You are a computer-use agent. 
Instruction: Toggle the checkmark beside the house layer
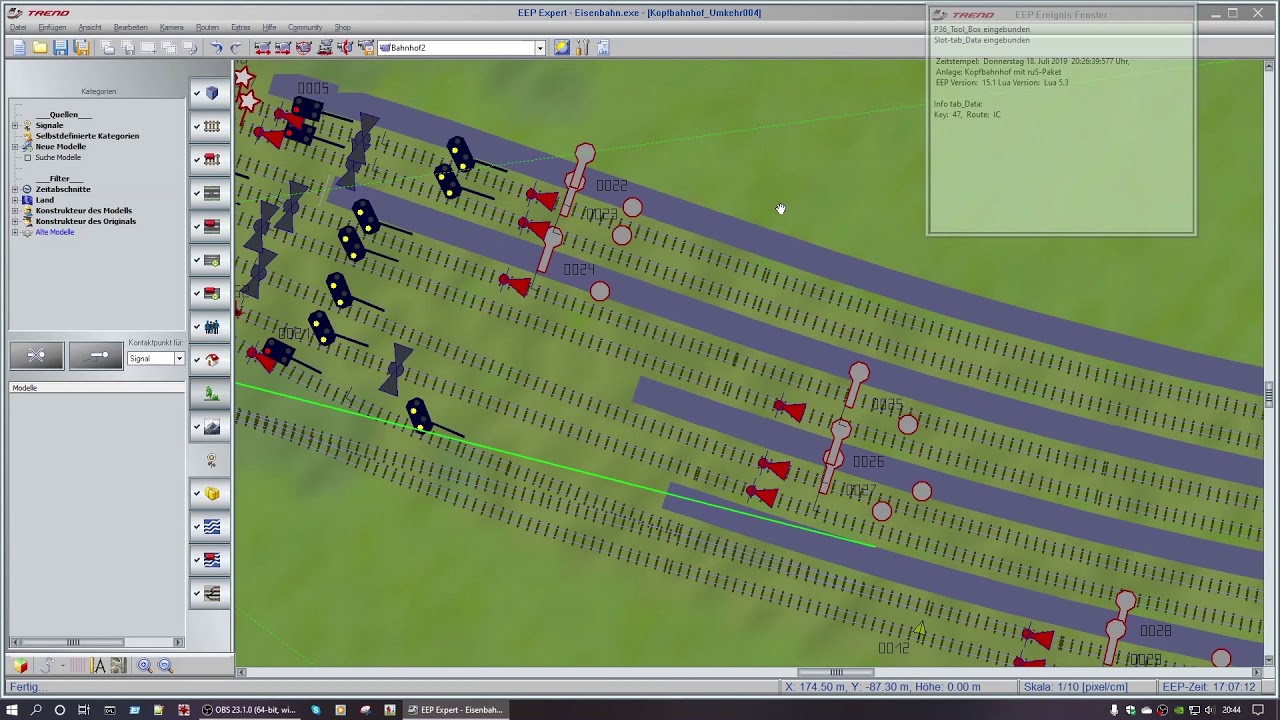[197, 360]
